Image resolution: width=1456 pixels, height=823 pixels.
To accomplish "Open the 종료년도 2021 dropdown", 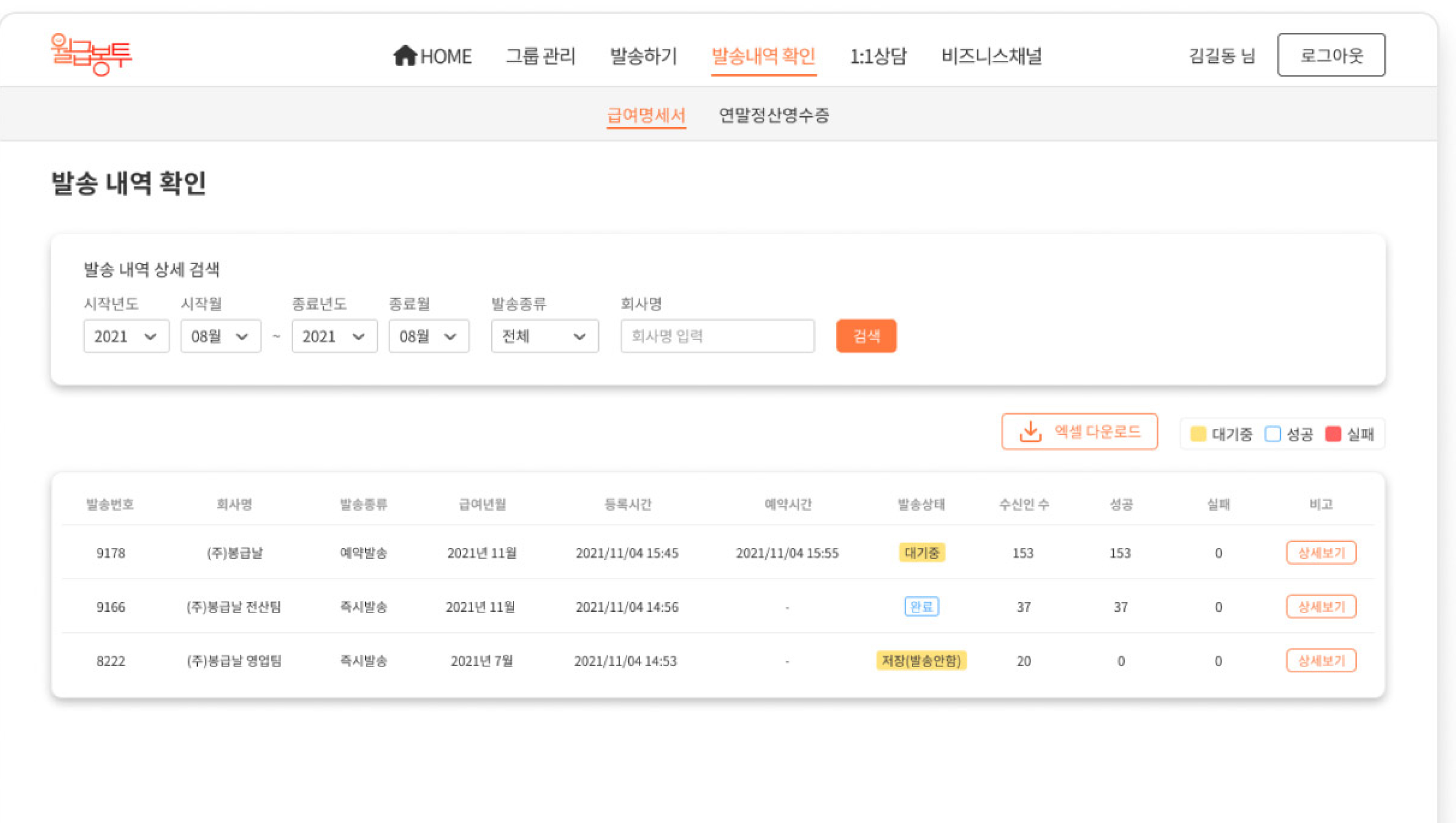I will pyautogui.click(x=335, y=336).
